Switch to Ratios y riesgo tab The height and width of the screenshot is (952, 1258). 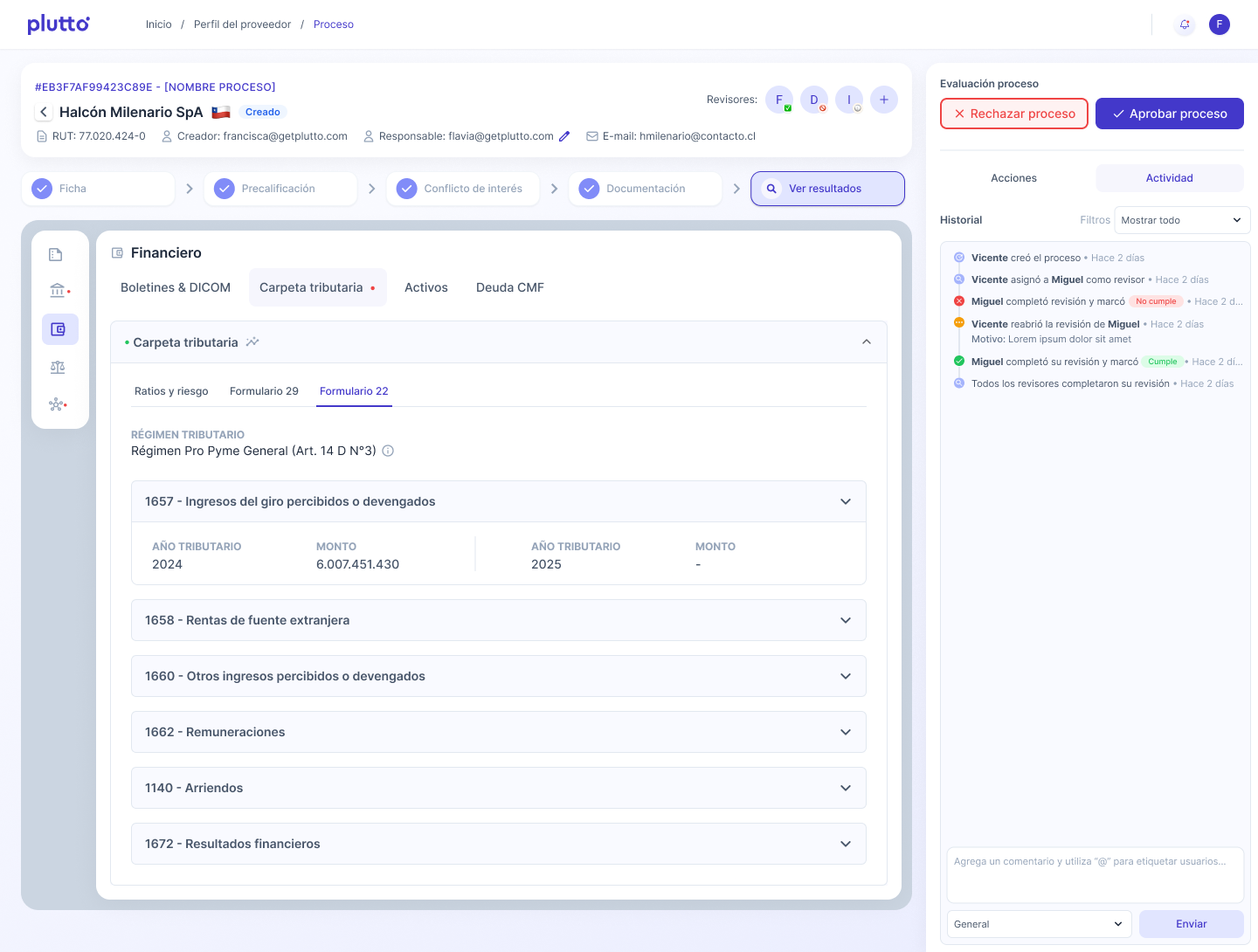pos(171,391)
